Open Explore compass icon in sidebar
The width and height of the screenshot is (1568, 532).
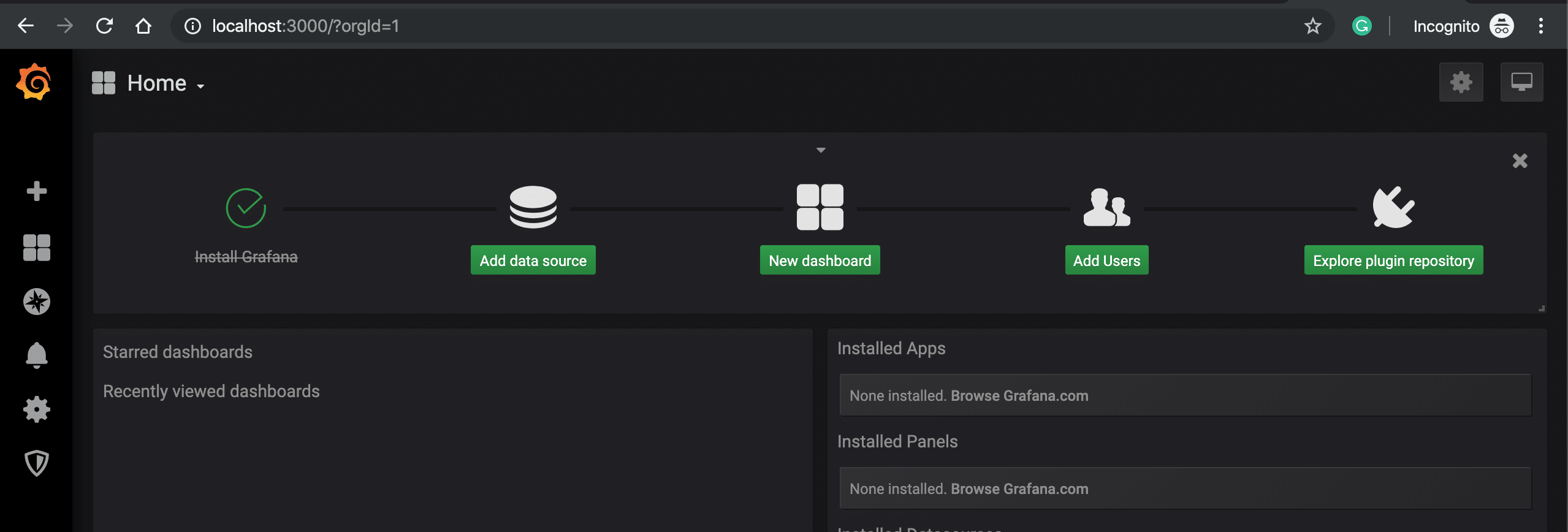coord(37,302)
